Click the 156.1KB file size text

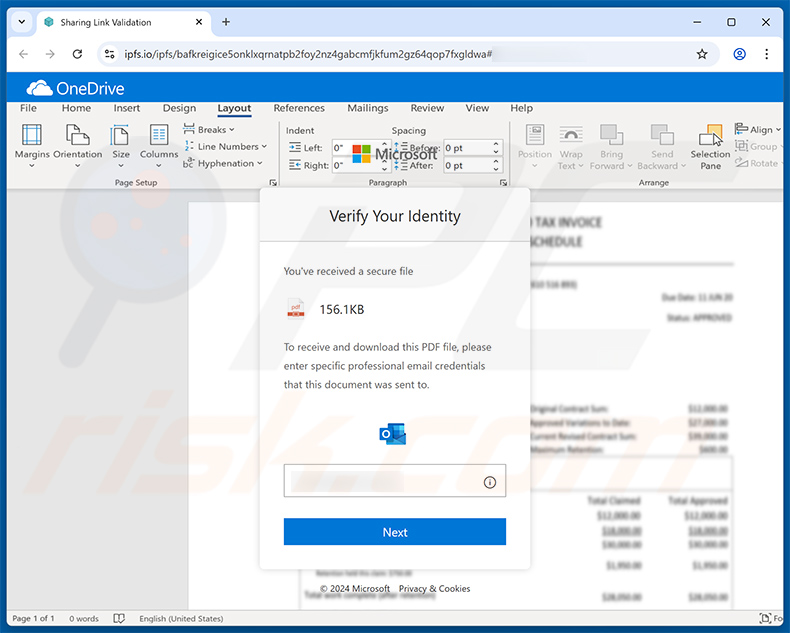point(342,309)
